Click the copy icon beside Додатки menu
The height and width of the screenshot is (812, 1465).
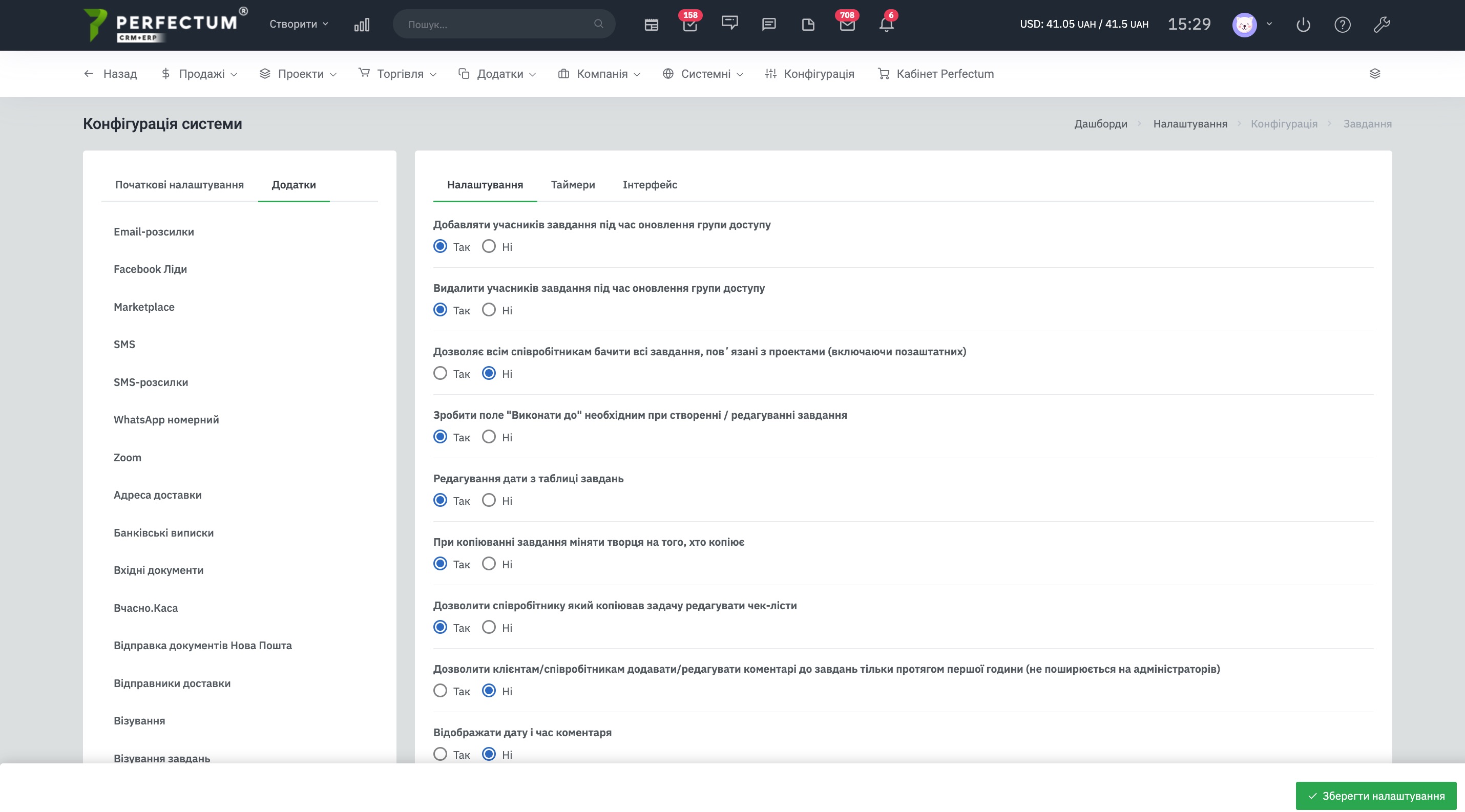pyautogui.click(x=464, y=73)
